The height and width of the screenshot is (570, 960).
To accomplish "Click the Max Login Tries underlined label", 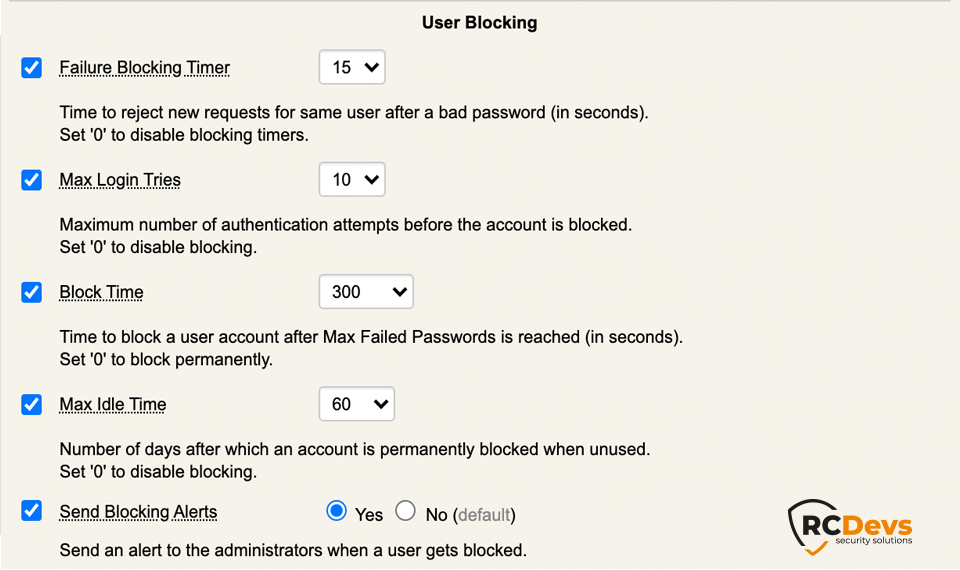I will pyautogui.click(x=120, y=180).
